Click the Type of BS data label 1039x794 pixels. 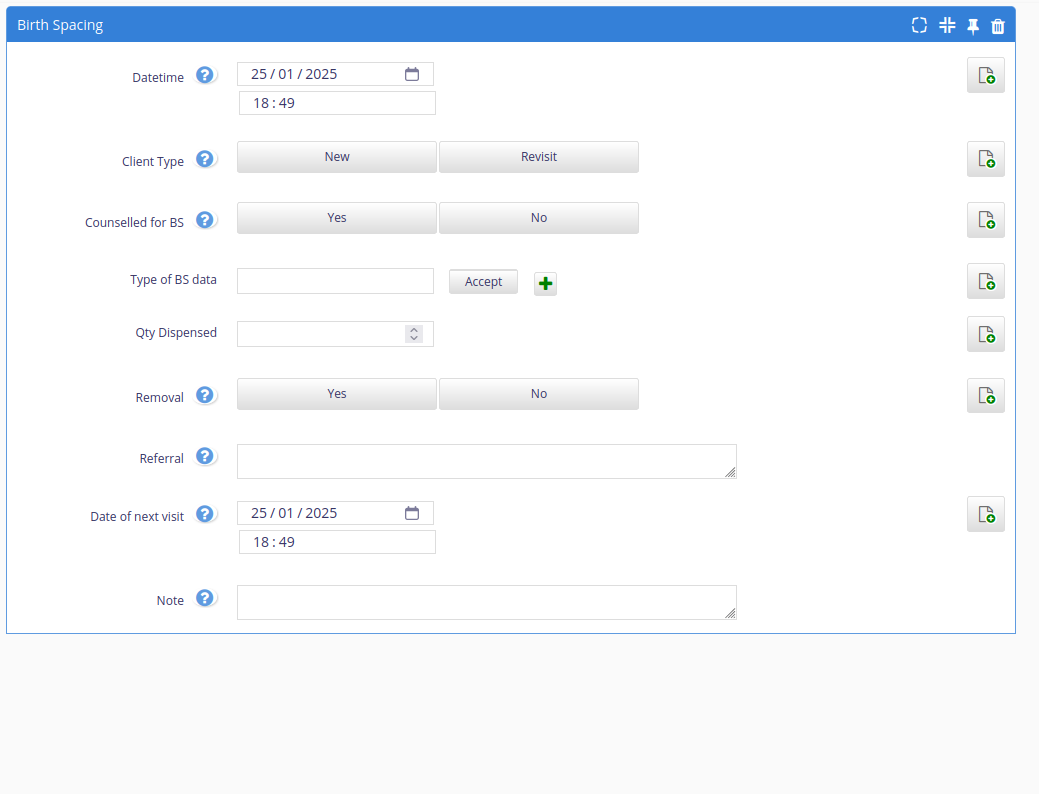pos(174,280)
